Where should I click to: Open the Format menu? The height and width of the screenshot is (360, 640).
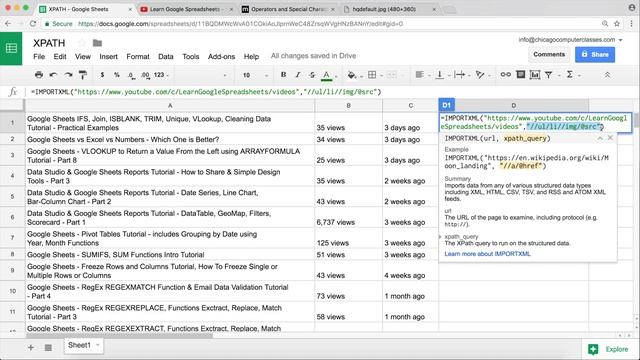click(x=138, y=57)
